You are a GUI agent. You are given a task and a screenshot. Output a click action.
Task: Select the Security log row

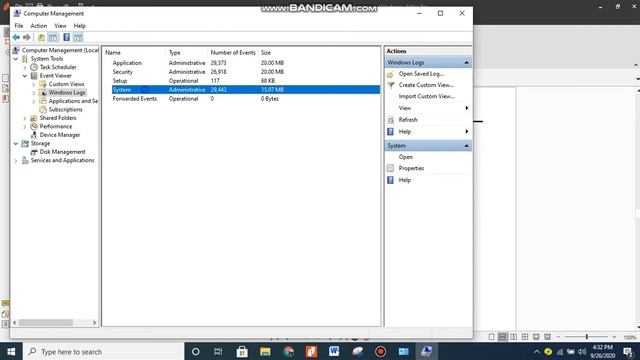[246, 72]
